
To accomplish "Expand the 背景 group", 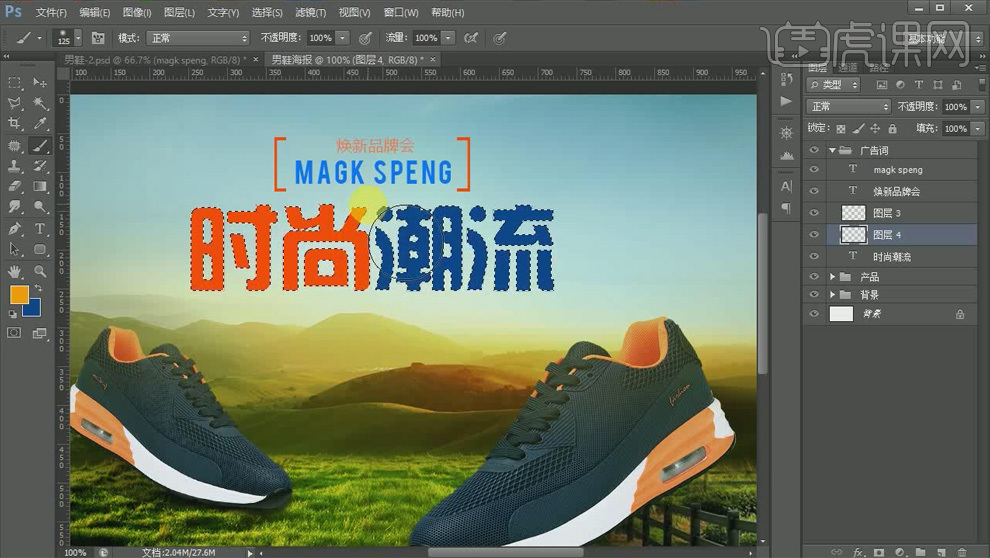I will (x=832, y=295).
